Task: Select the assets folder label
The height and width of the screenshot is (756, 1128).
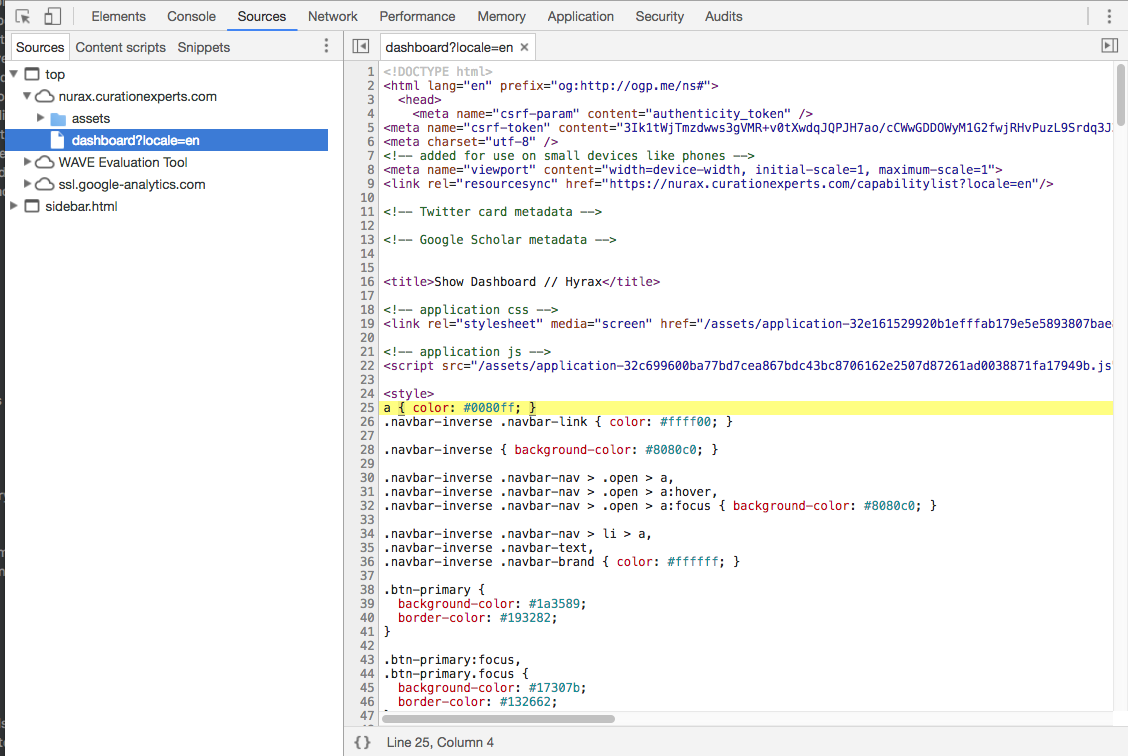Action: coord(91,119)
